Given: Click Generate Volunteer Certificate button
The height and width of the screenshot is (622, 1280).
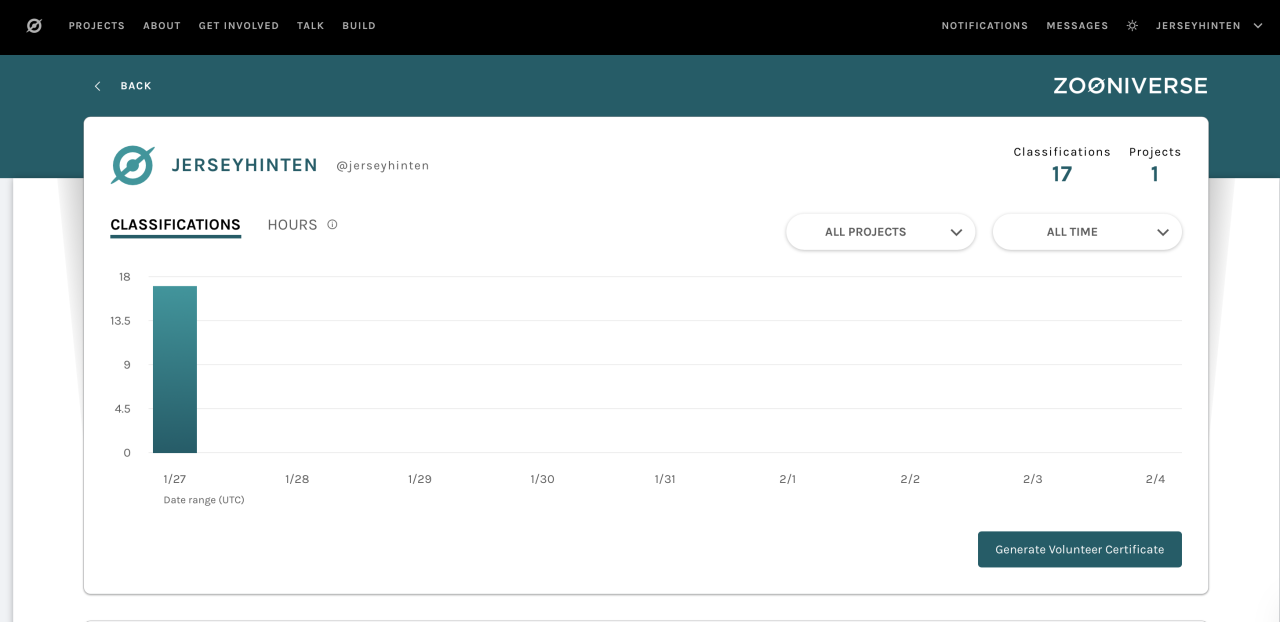Looking at the screenshot, I should coord(1080,549).
